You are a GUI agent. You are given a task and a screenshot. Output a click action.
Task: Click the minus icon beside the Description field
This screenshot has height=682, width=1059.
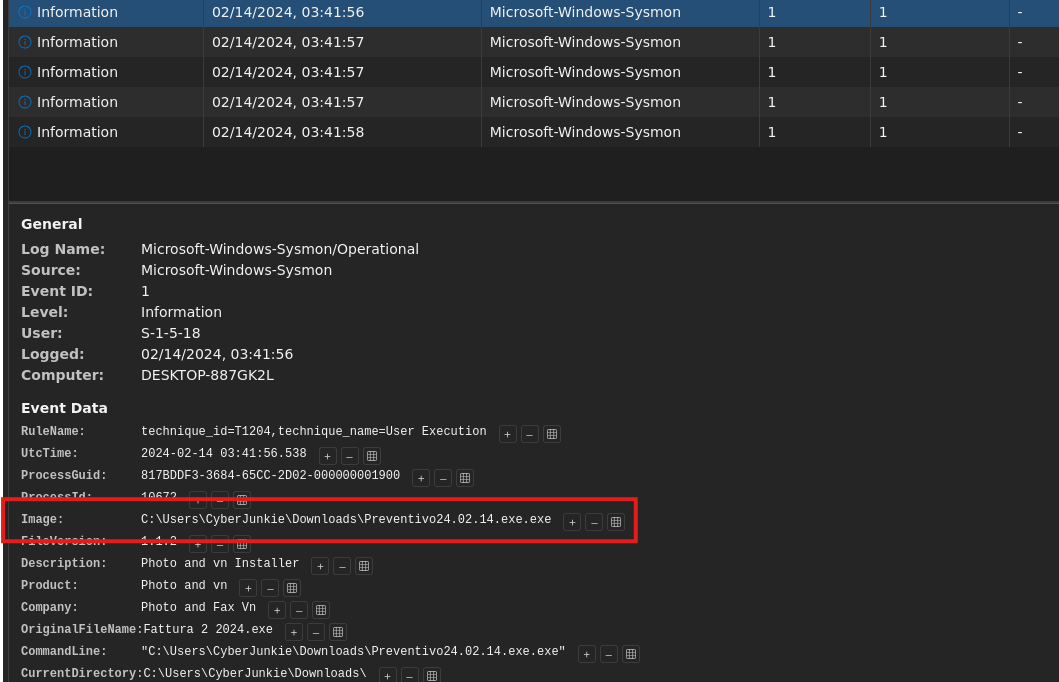coord(342,566)
